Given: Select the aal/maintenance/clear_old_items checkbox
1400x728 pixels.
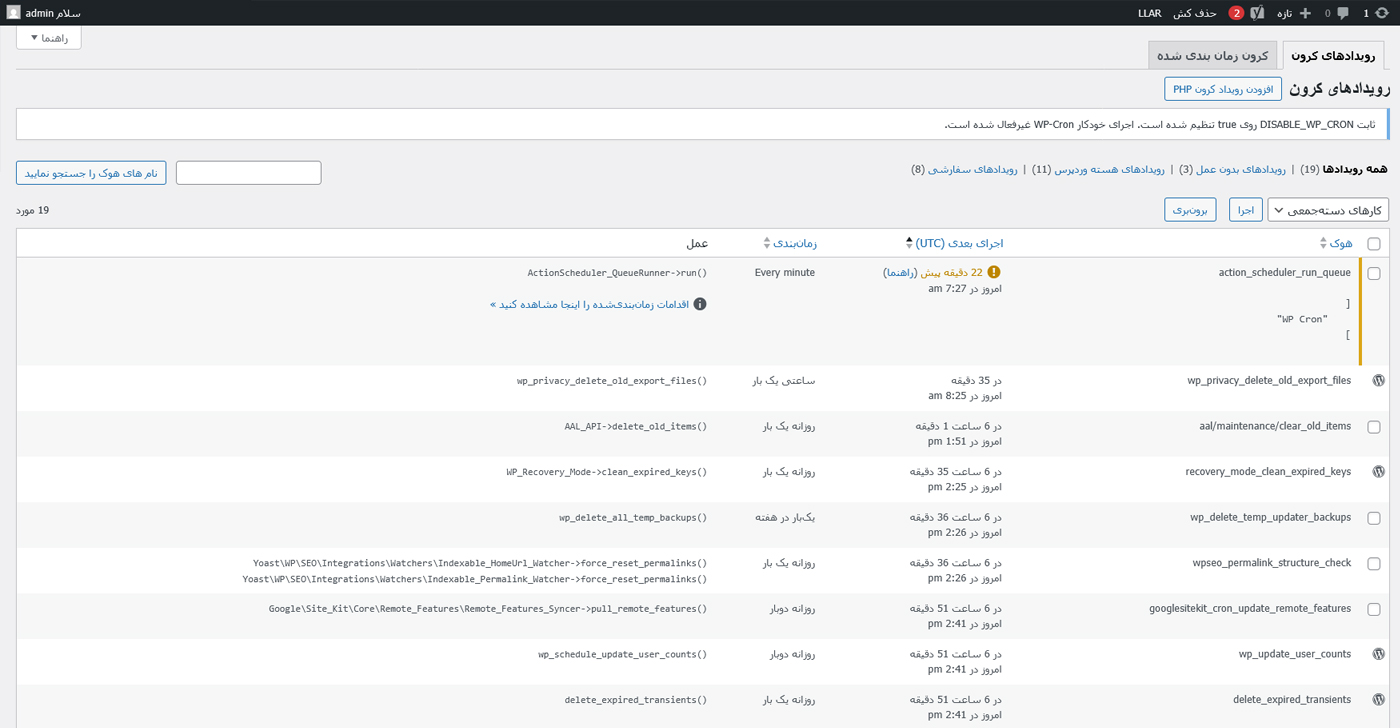Looking at the screenshot, I should tap(1373, 427).
